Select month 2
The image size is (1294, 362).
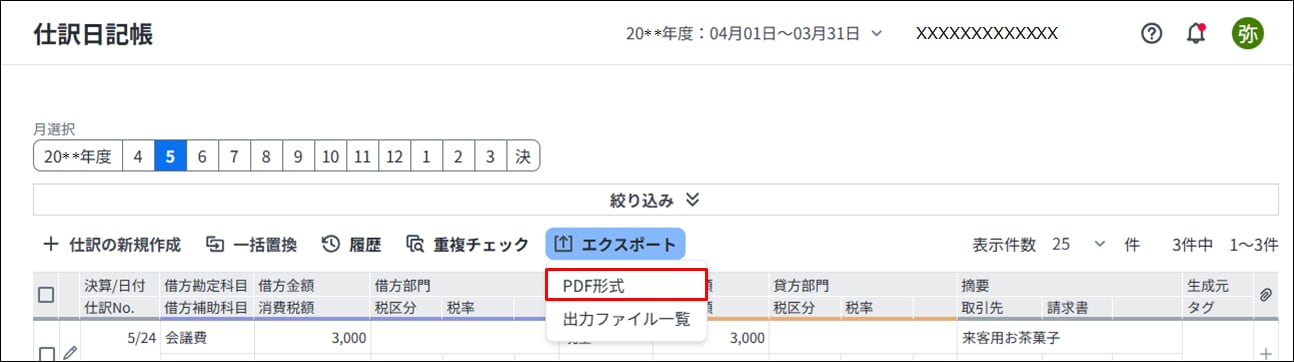tap(458, 156)
